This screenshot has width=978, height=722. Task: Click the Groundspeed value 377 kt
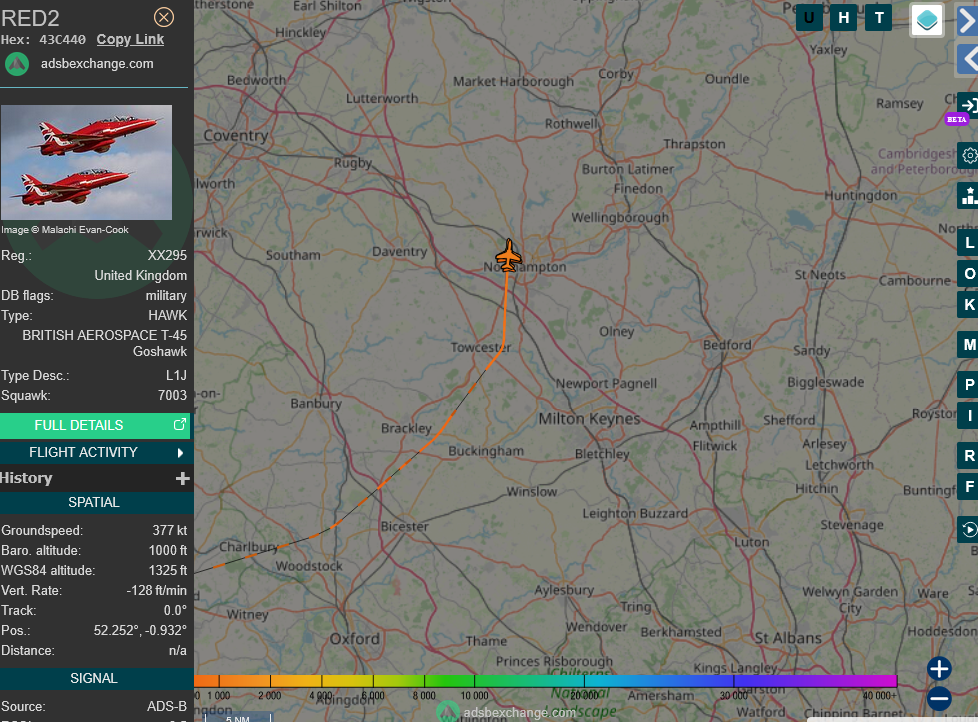point(170,531)
